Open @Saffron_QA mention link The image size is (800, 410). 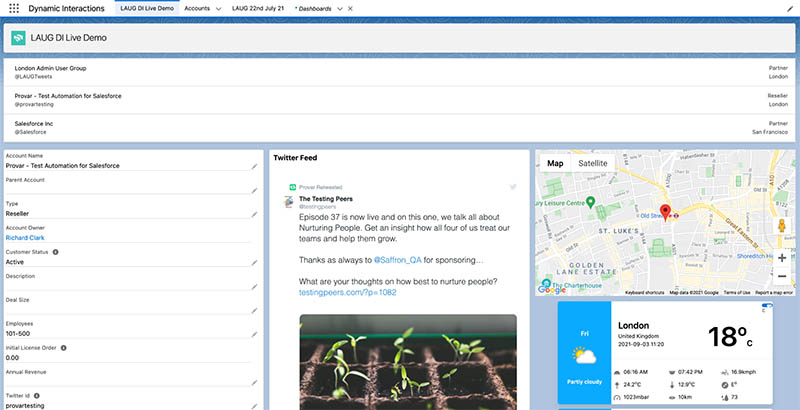pyautogui.click(x=397, y=260)
